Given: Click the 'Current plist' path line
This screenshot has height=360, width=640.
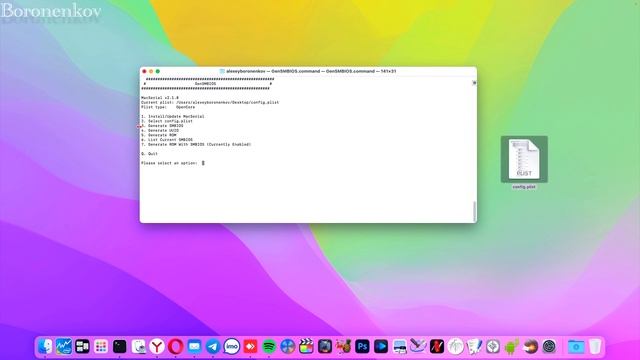Looking at the screenshot, I should coord(210,102).
